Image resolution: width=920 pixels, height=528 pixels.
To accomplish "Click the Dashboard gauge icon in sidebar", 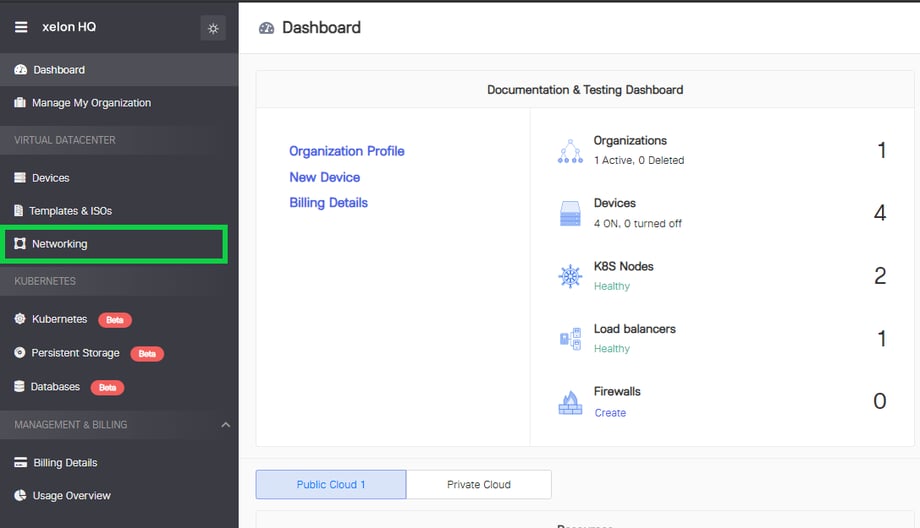I will coord(21,70).
